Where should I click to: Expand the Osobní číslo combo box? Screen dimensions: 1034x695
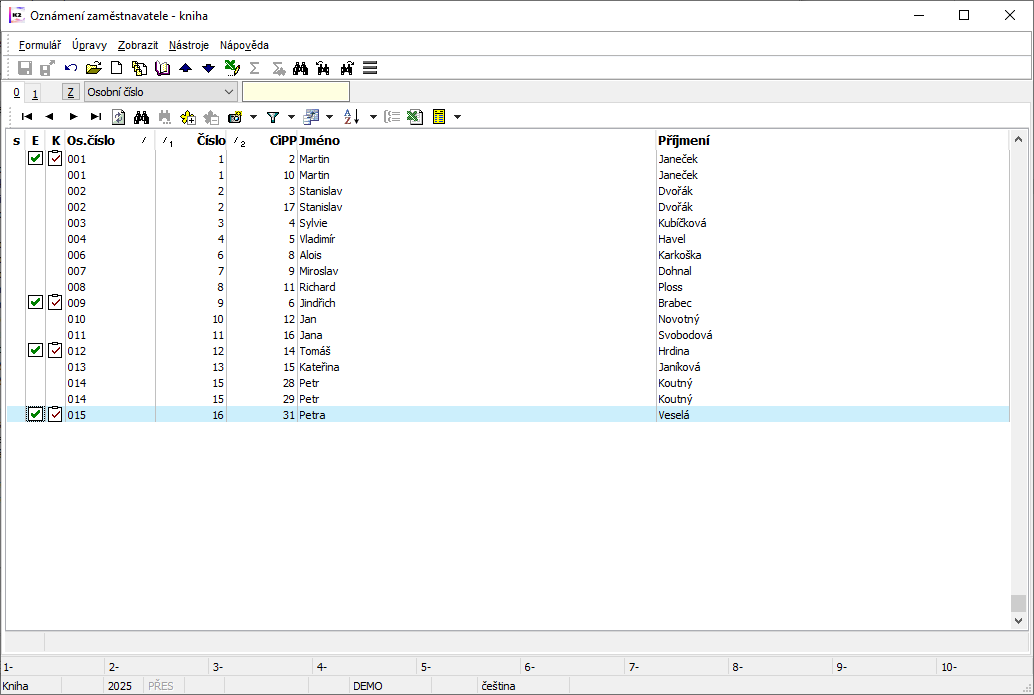click(229, 92)
